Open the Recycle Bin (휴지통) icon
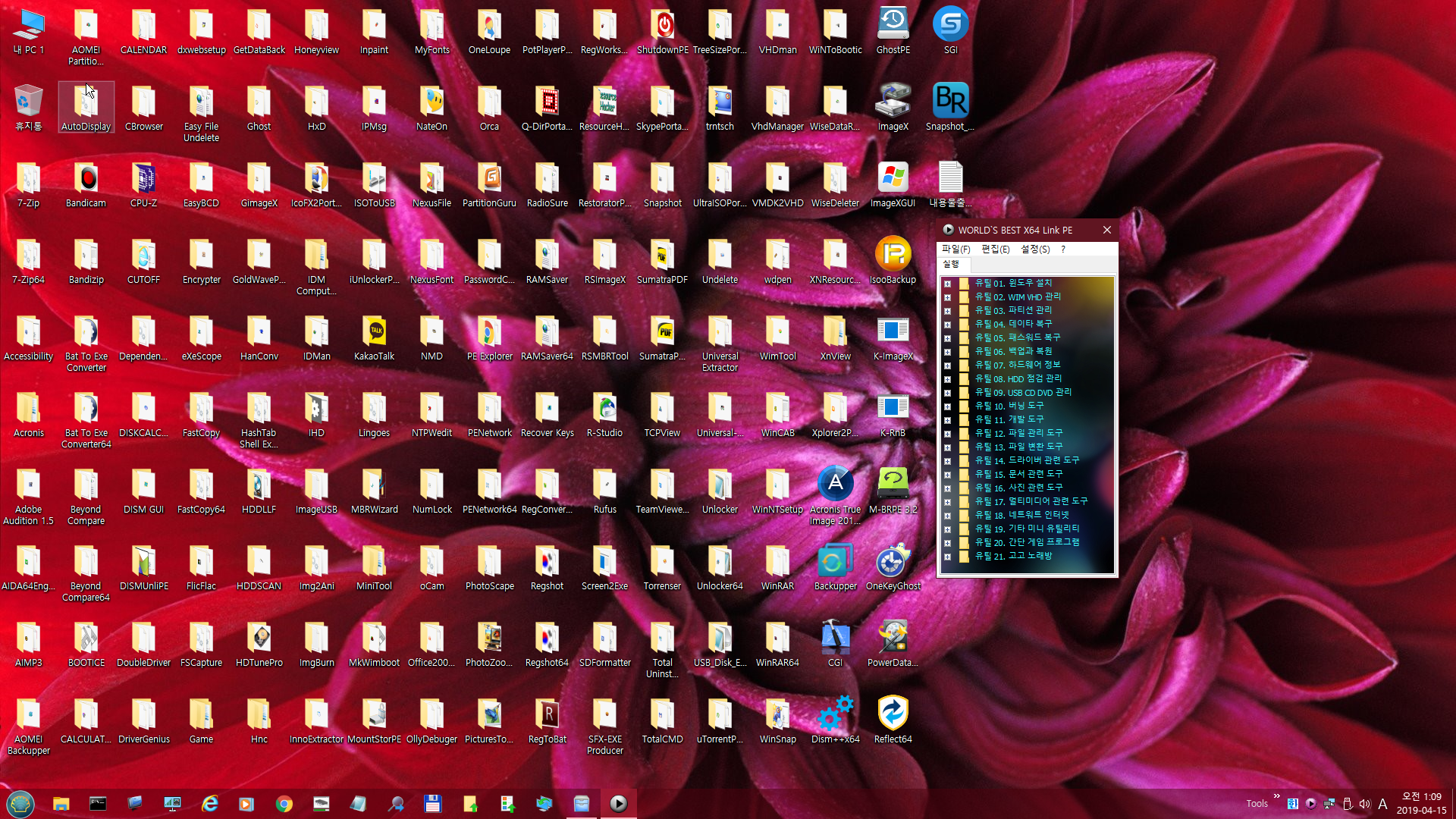1456x819 pixels. coord(28,108)
